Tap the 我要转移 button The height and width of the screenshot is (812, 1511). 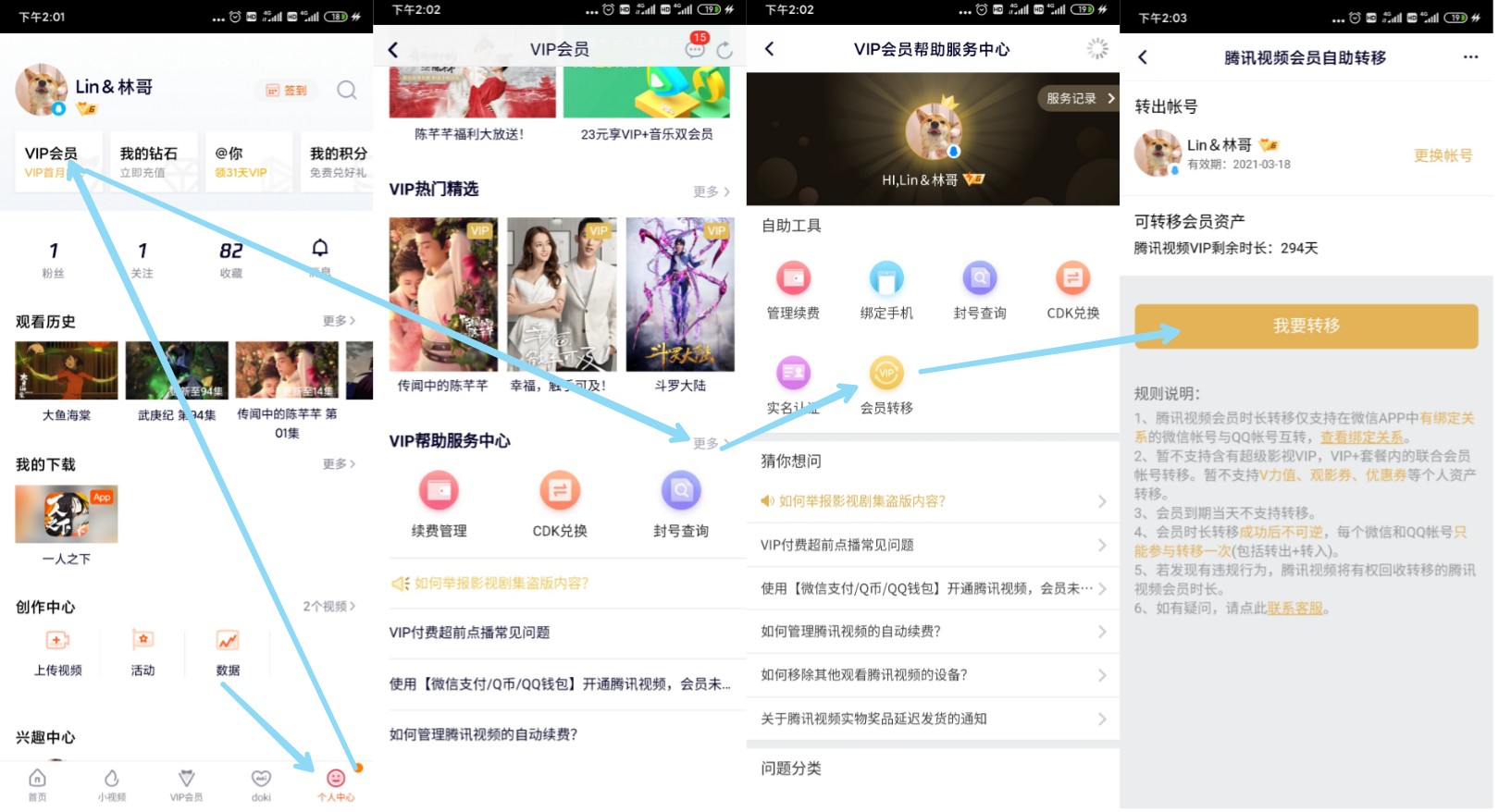click(1307, 326)
